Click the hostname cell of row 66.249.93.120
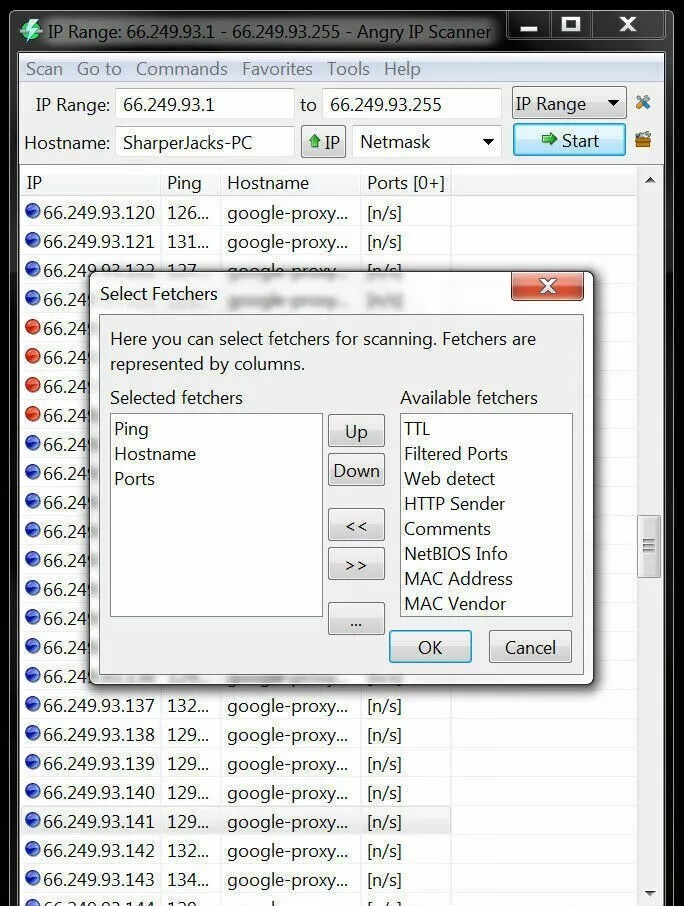The width and height of the screenshot is (684, 906). [288, 213]
